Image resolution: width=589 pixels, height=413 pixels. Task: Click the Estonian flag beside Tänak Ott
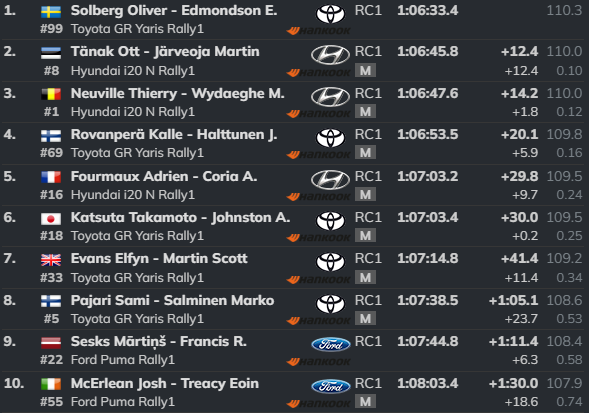51,53
